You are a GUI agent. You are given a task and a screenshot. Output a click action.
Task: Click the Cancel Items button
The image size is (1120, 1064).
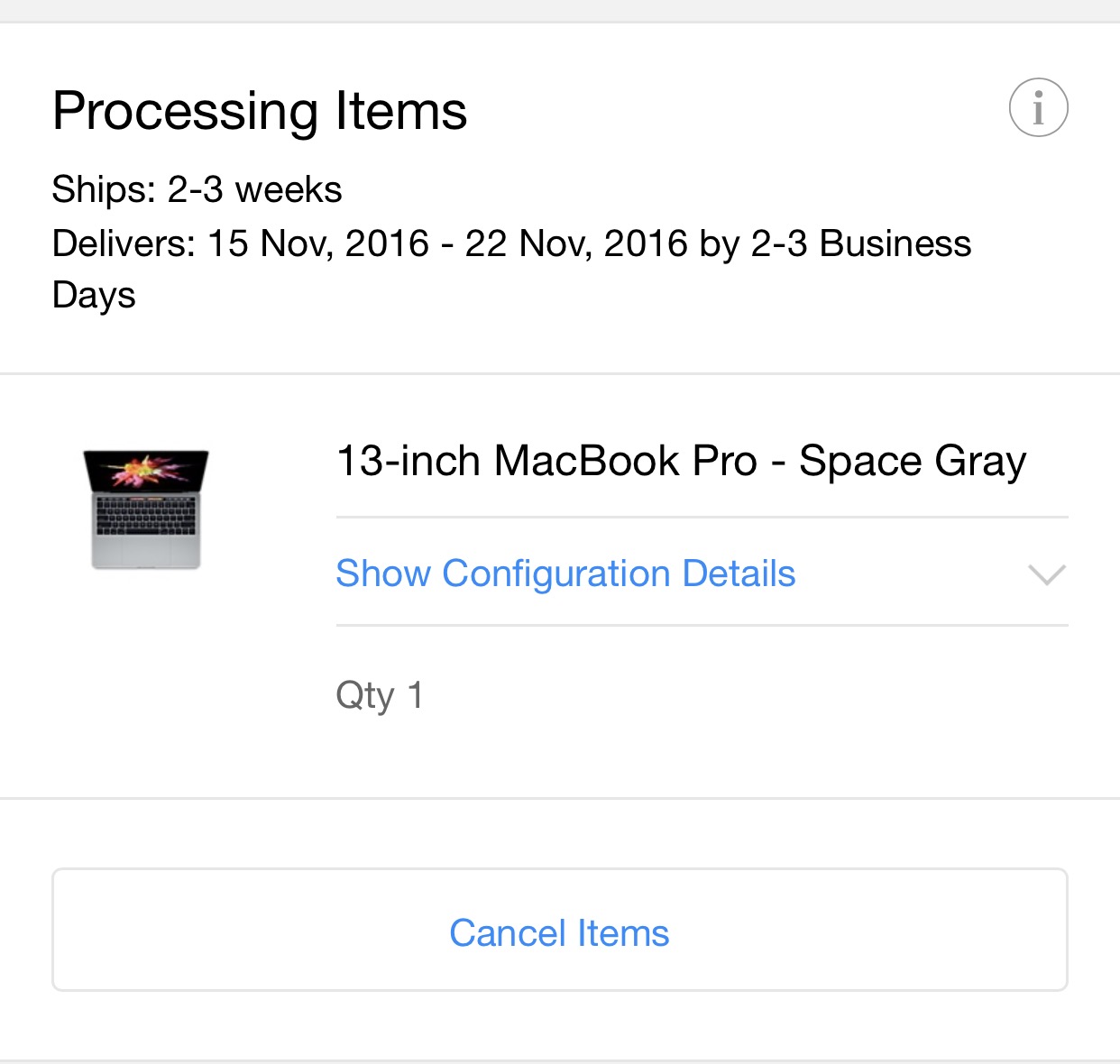tap(560, 930)
